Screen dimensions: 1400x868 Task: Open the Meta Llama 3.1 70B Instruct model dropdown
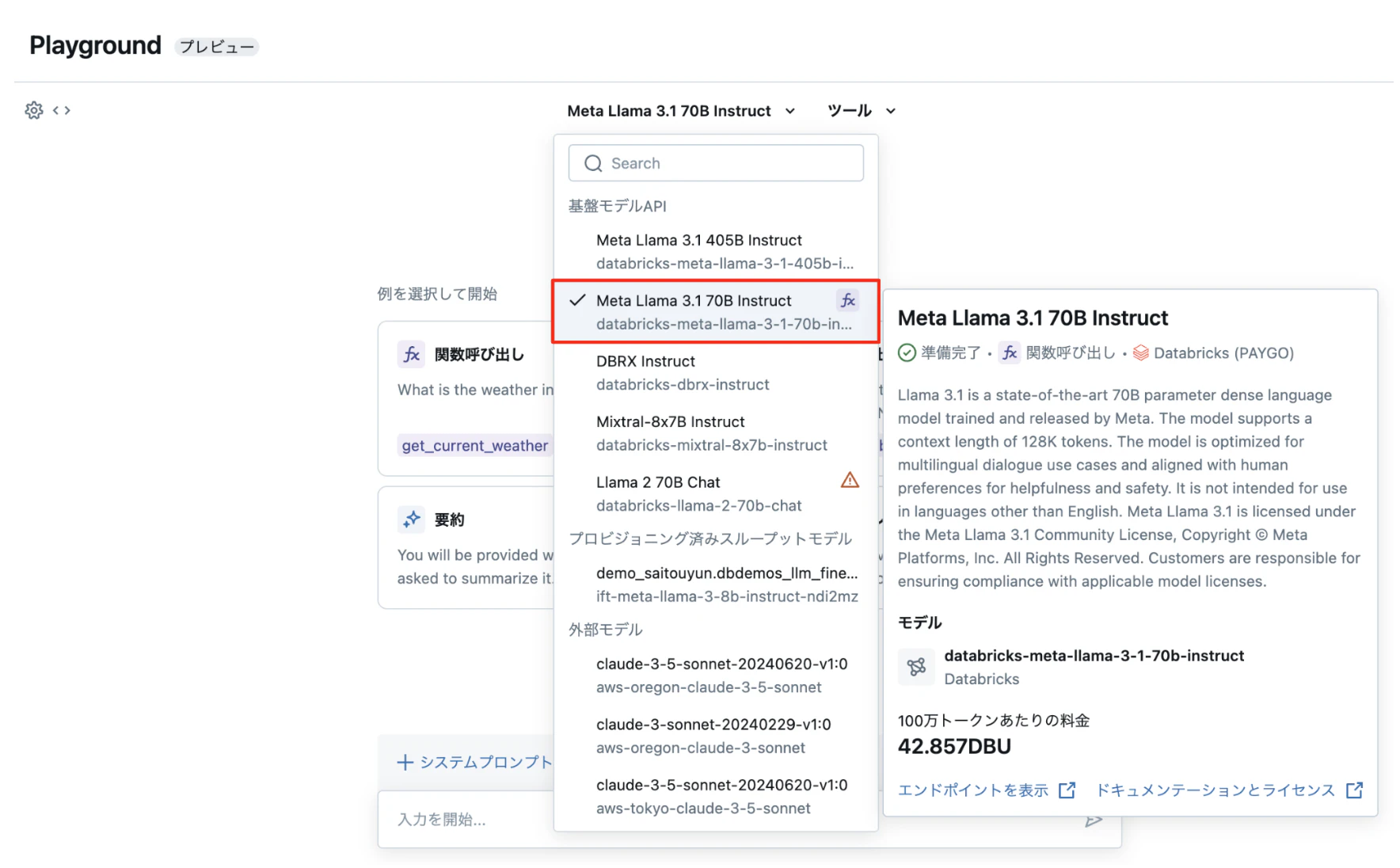[x=681, y=111]
